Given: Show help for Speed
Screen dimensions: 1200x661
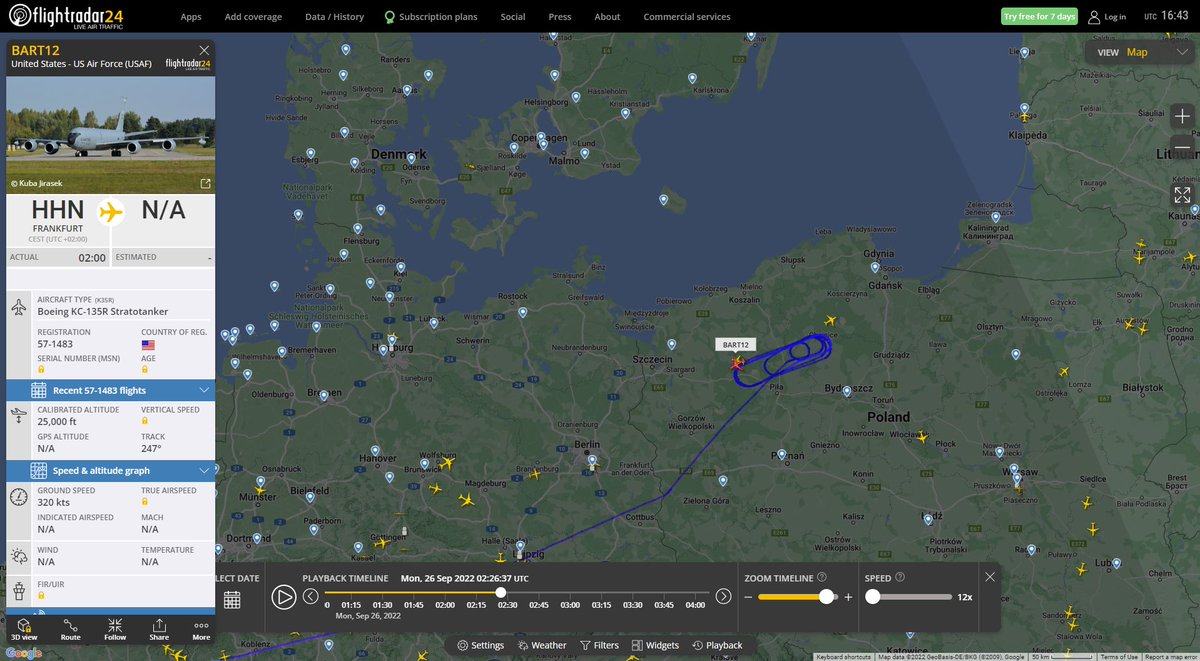Looking at the screenshot, I should (900, 577).
